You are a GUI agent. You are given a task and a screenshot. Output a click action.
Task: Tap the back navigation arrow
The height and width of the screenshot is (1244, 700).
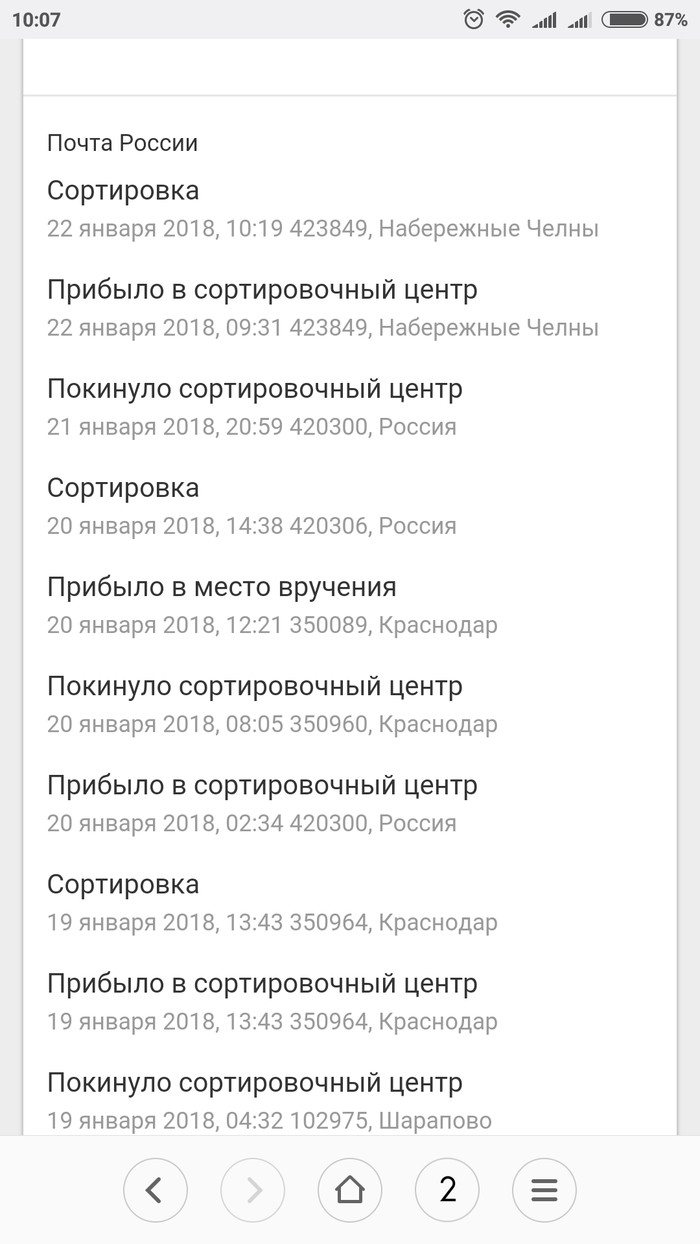pos(155,1190)
